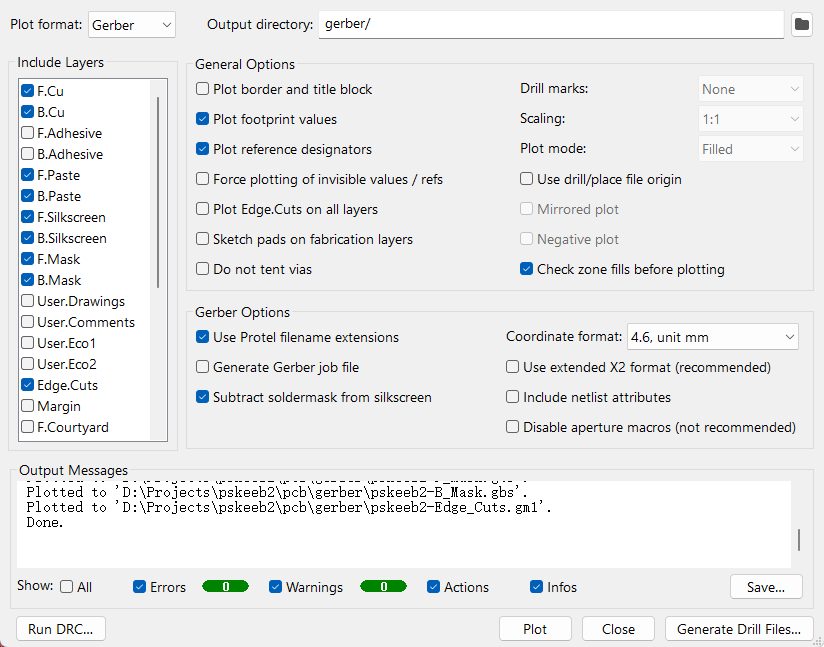Enable the F.Adhesive layer
Viewport: 824px width, 647px height.
28,133
